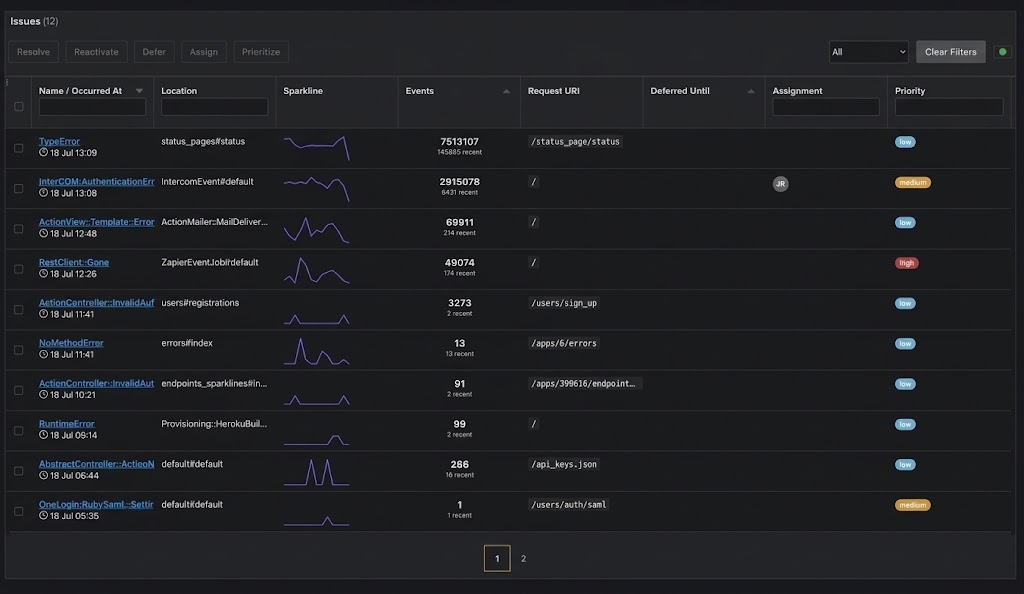Open the NoMethodError issue link
1024x594 pixels.
71,343
